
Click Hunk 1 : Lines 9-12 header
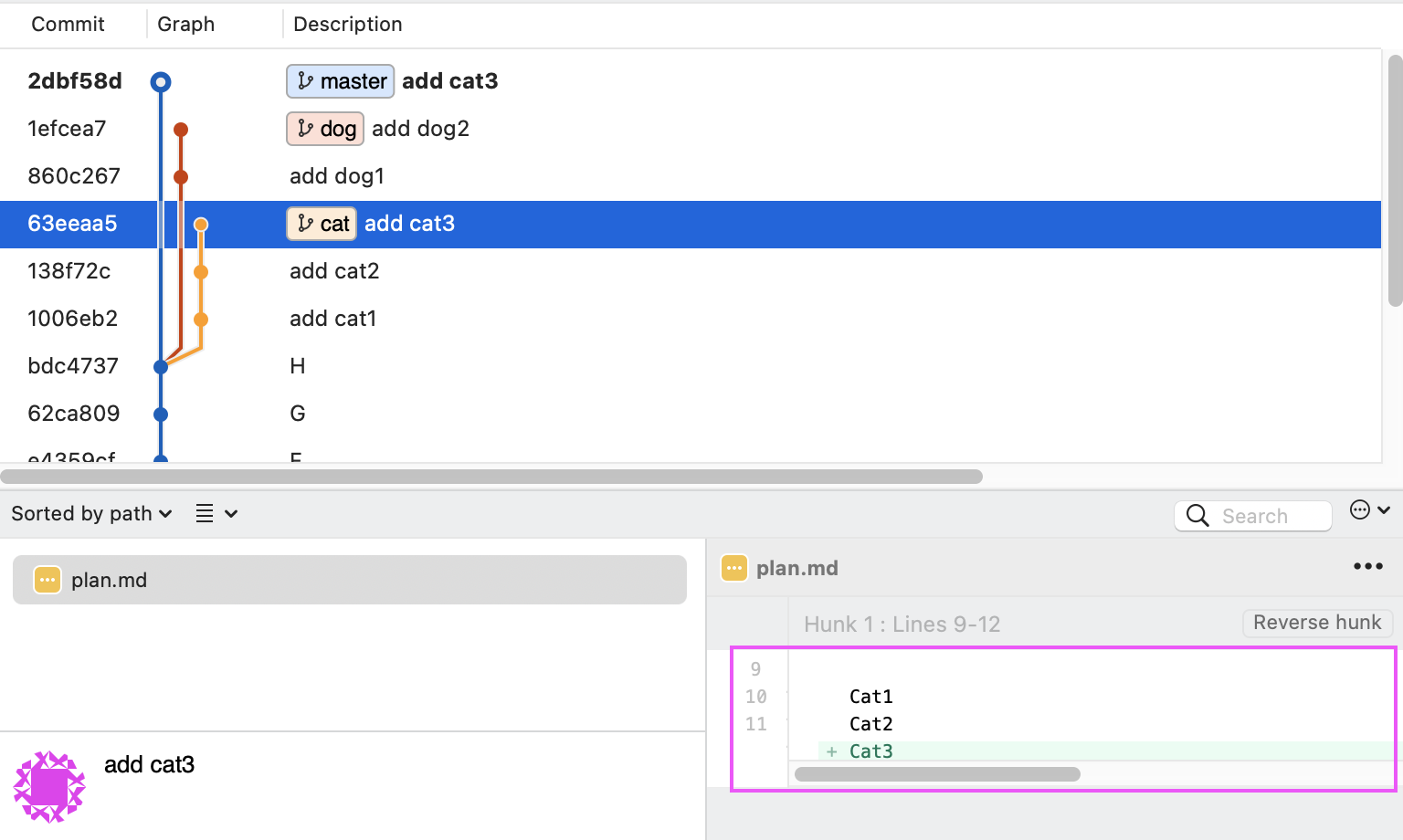(x=902, y=625)
